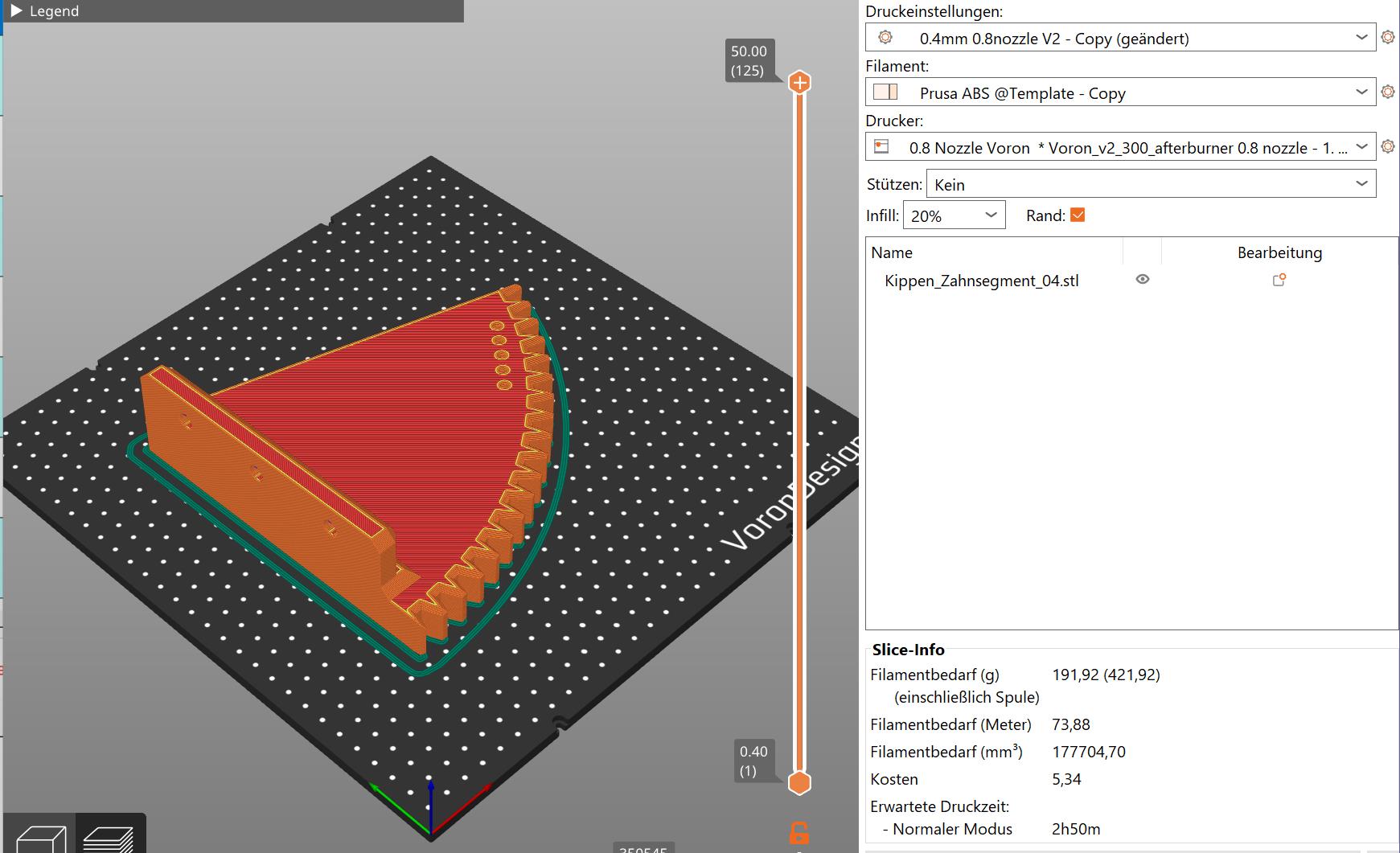Toggle visibility of Kippen_Zahnsegment_04.stl
Screen dimensions: 1400x853
tap(1142, 280)
